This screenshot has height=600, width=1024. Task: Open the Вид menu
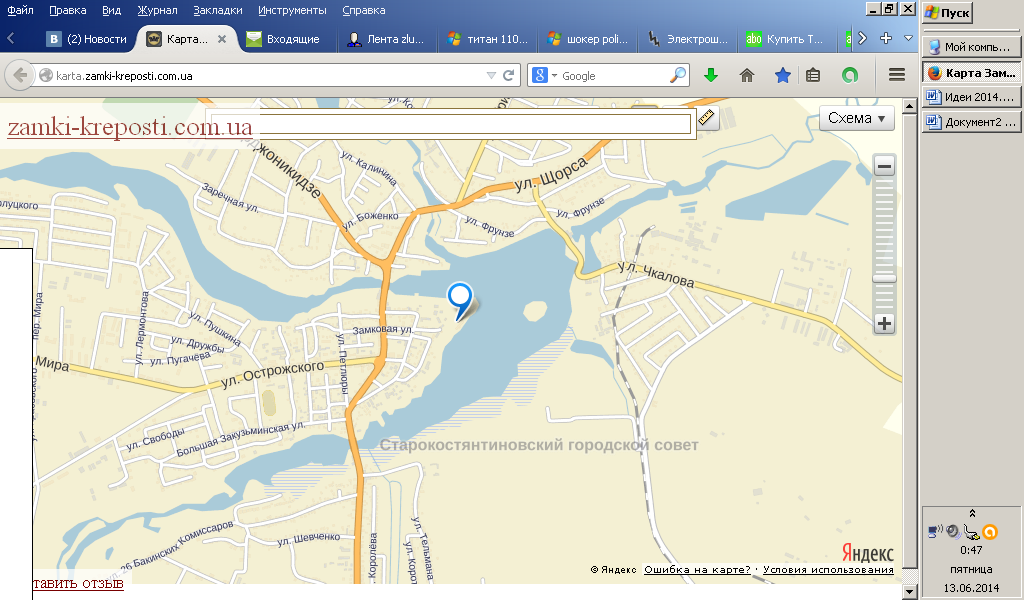pyautogui.click(x=112, y=10)
